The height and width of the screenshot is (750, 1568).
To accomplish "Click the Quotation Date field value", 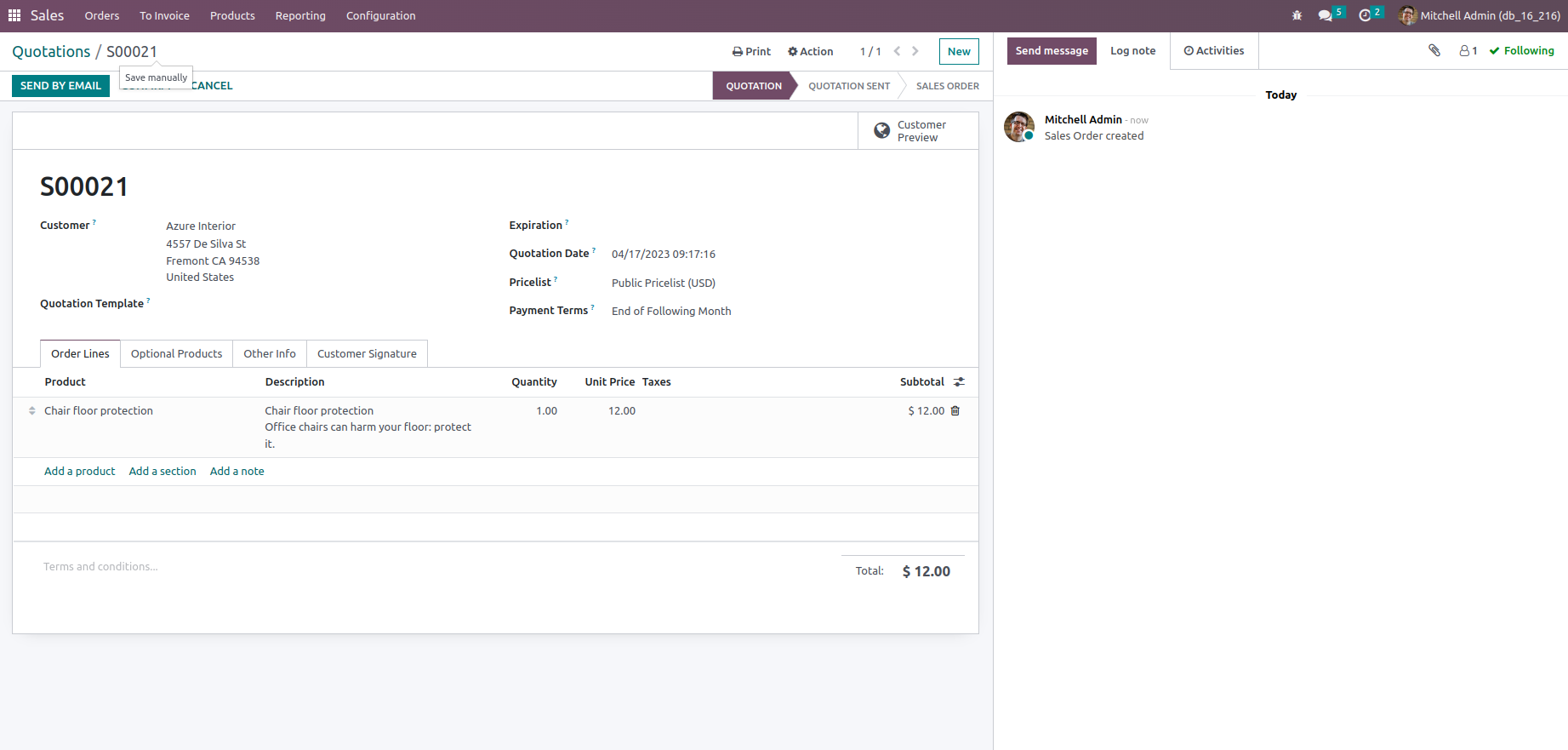I will pyautogui.click(x=664, y=254).
